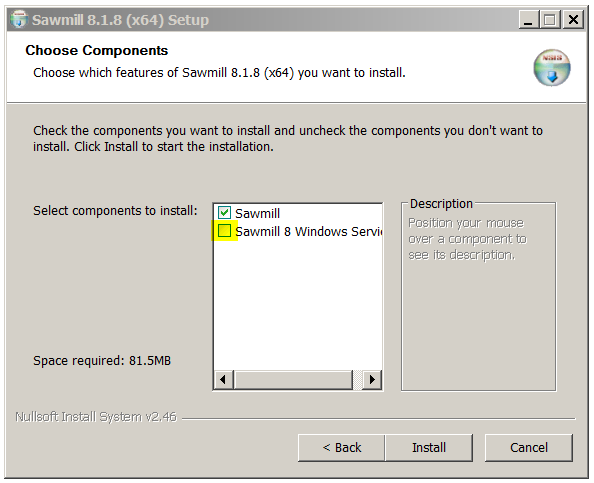Enable the Sawmill 8 Windows Service checkbox

point(224,231)
